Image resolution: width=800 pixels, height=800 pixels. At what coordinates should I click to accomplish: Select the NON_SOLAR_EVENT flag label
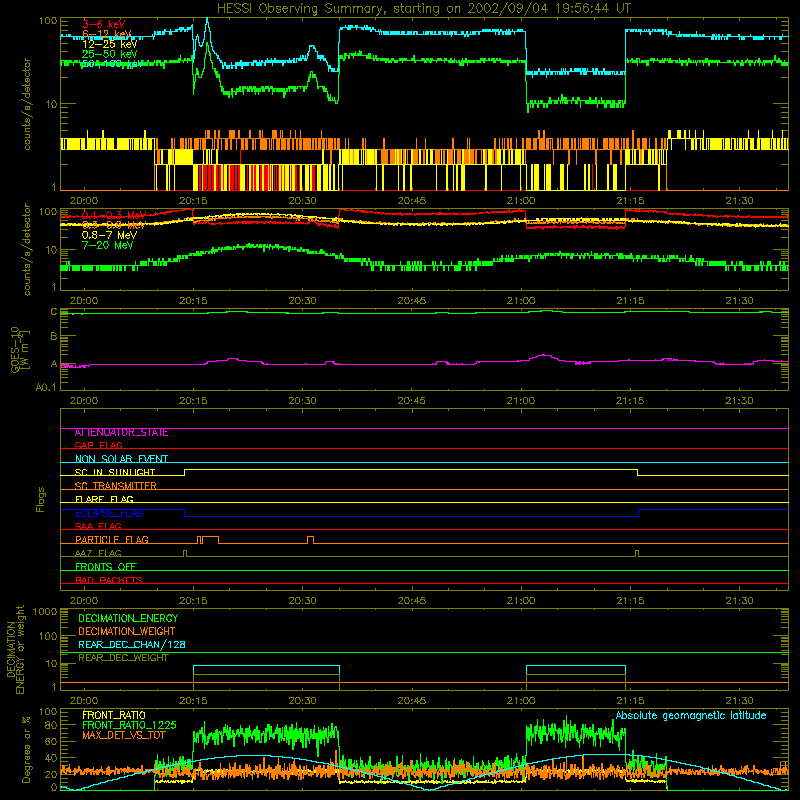coord(121,459)
